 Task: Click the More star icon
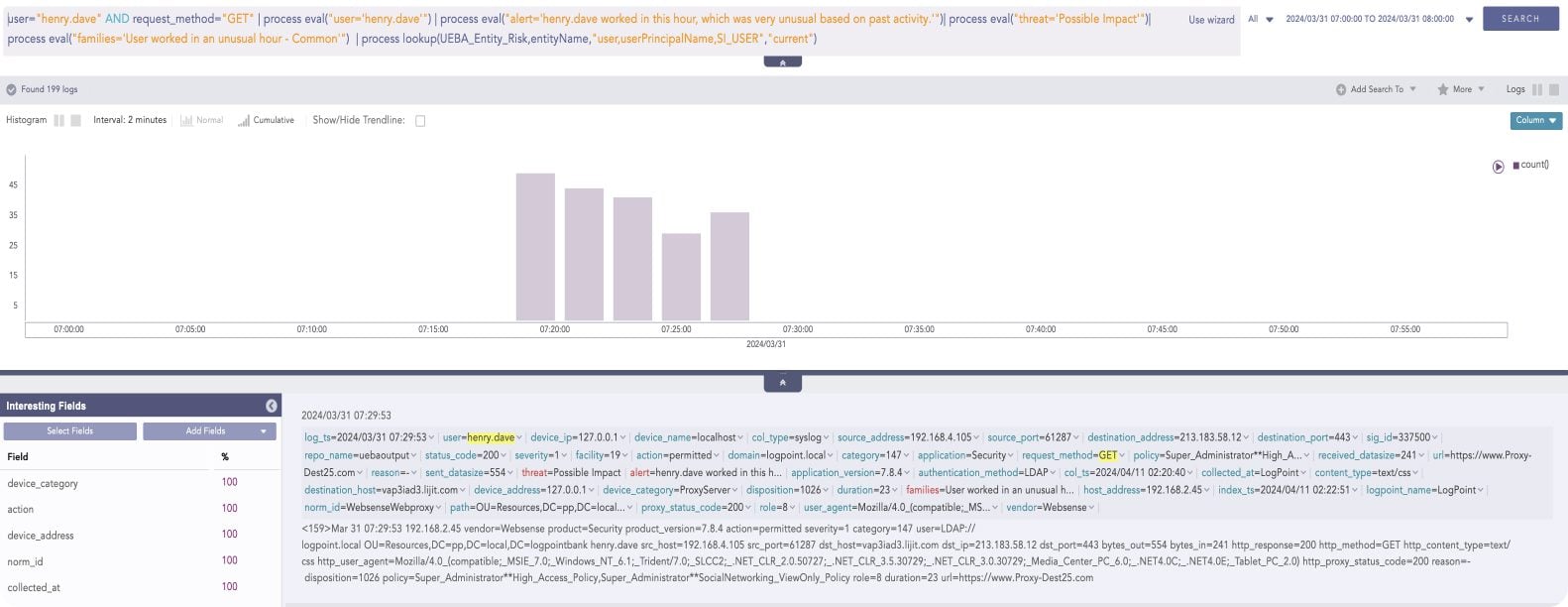1443,89
